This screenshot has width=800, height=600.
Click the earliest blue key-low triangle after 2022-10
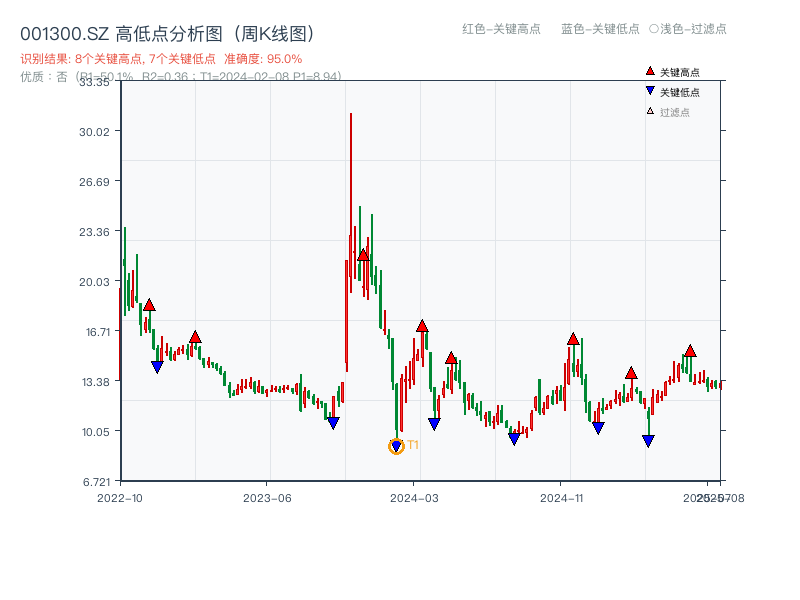point(158,367)
